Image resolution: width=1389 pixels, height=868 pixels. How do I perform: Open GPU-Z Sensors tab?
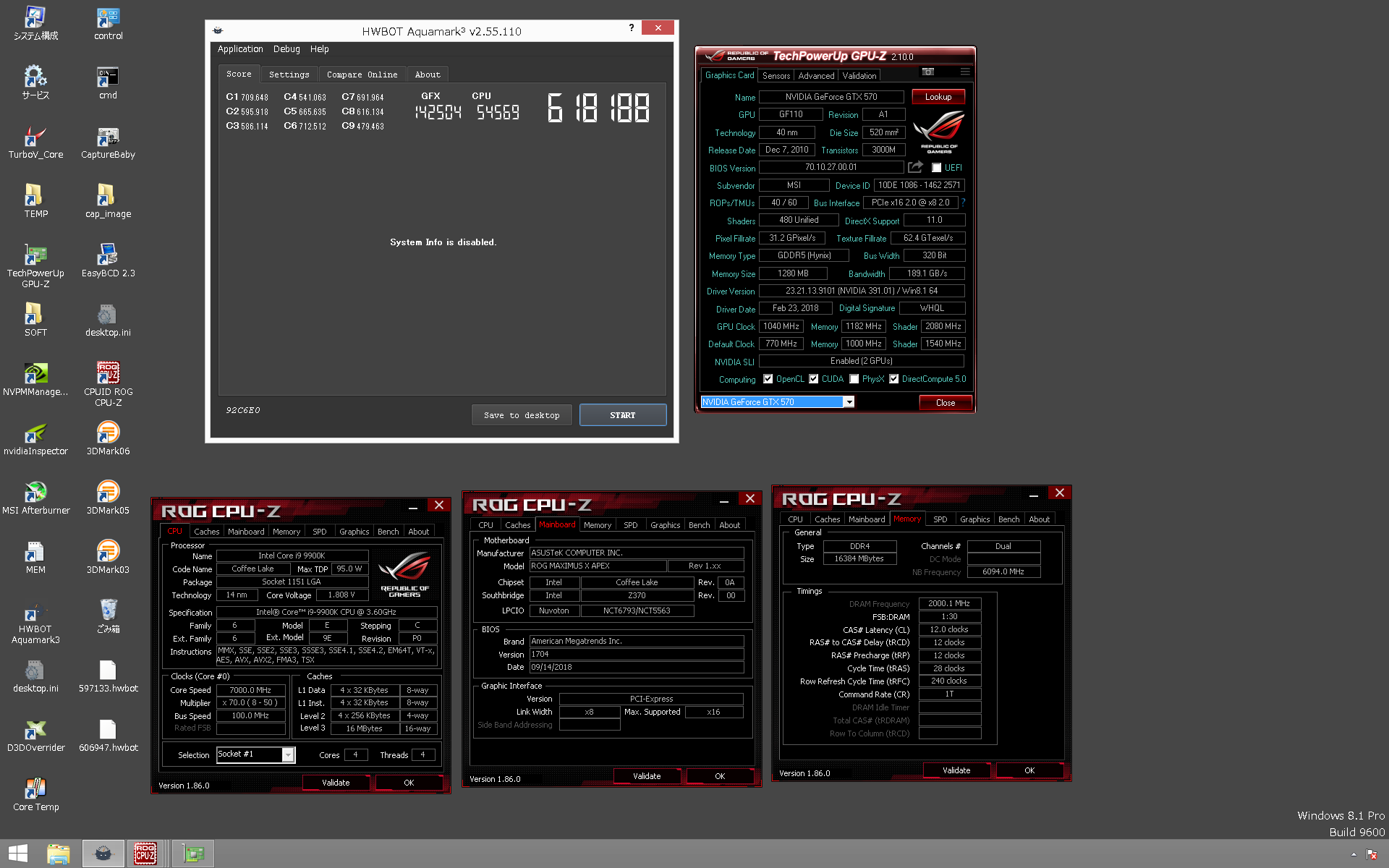[776, 75]
